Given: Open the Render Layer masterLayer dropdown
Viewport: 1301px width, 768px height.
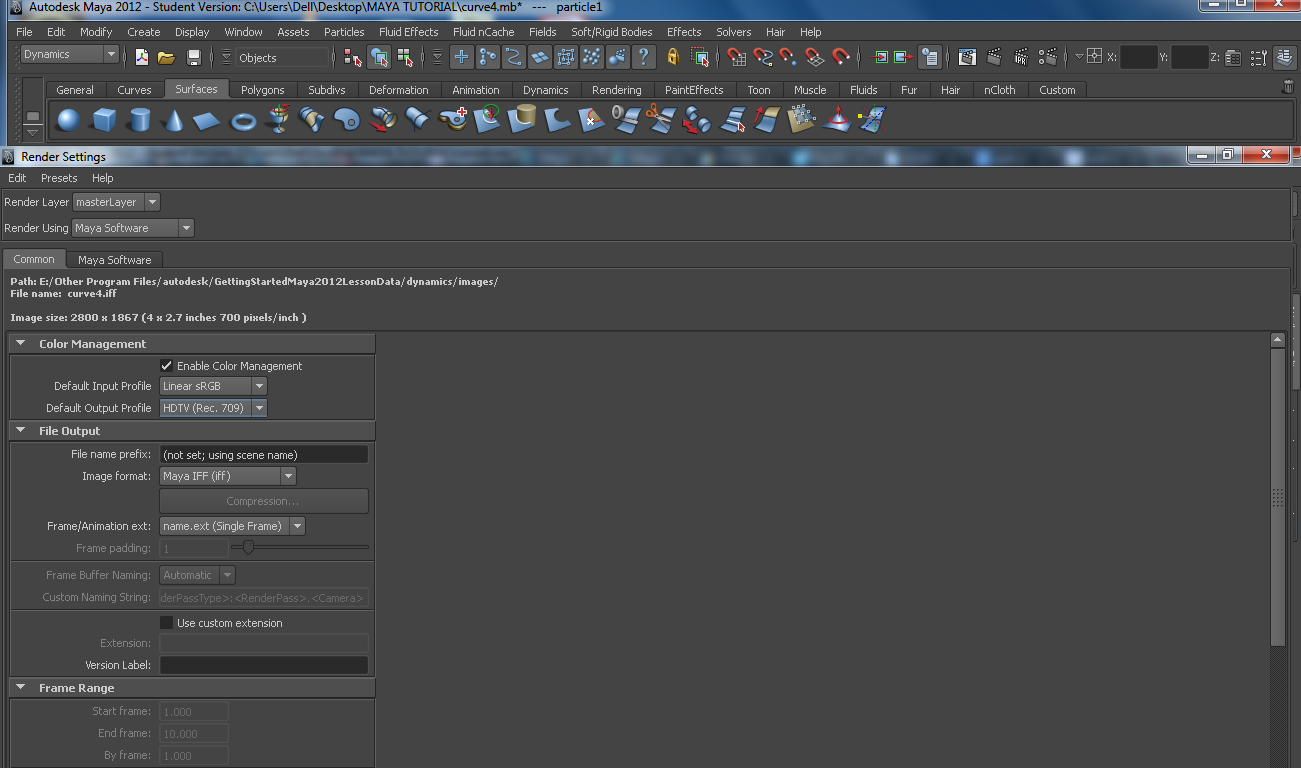Looking at the screenshot, I should click(x=116, y=202).
